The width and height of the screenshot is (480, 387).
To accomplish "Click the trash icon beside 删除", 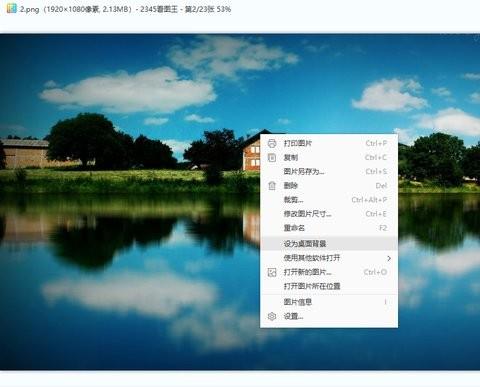I will pyautogui.click(x=272, y=185).
